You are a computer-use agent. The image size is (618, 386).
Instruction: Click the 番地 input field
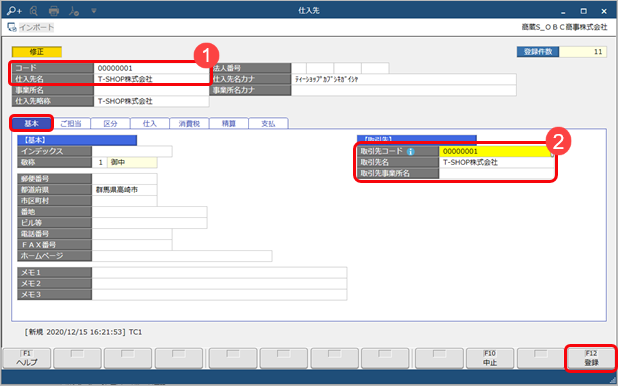click(x=149, y=212)
